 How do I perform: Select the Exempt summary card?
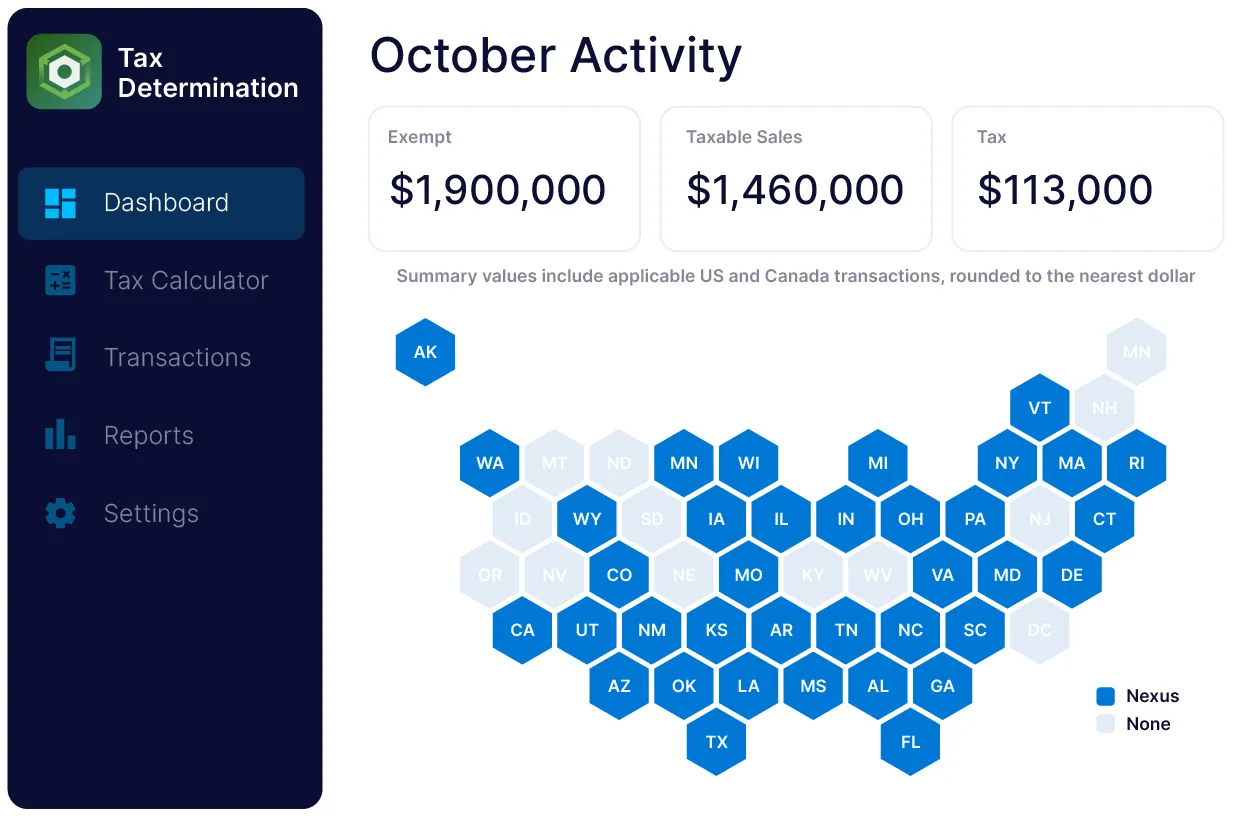(504, 179)
